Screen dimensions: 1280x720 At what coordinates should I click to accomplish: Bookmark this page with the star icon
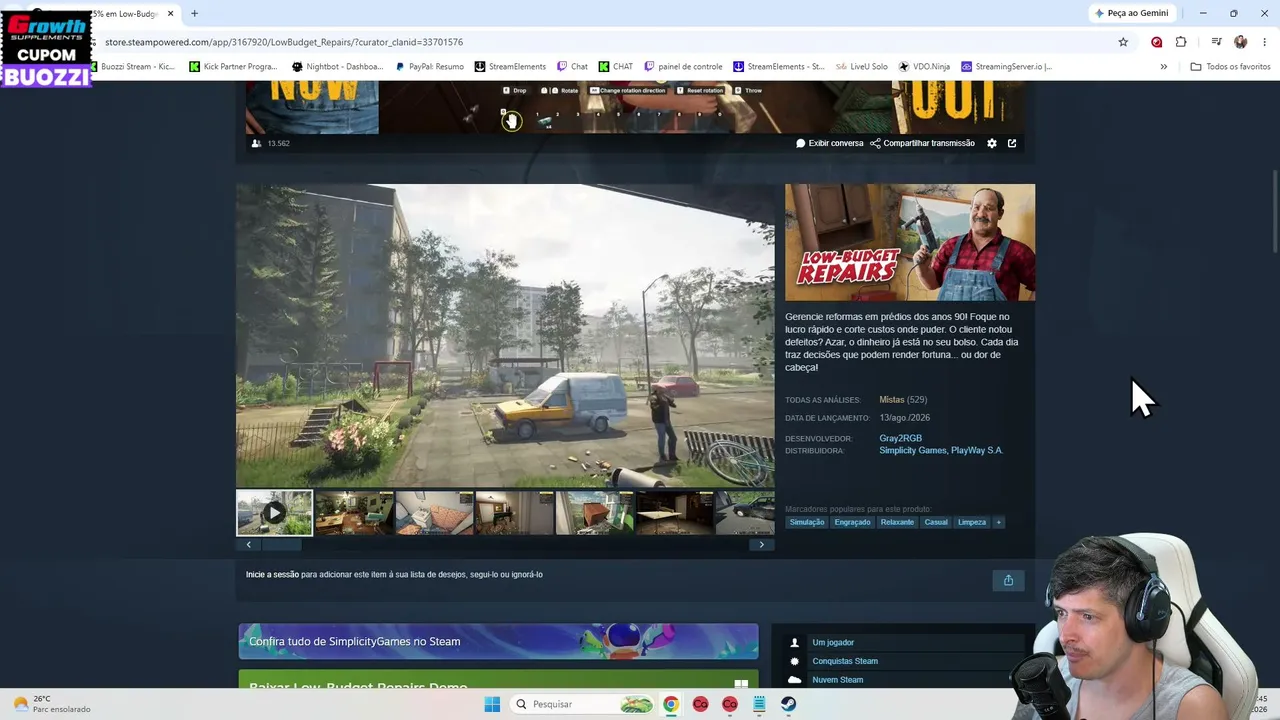click(1123, 42)
